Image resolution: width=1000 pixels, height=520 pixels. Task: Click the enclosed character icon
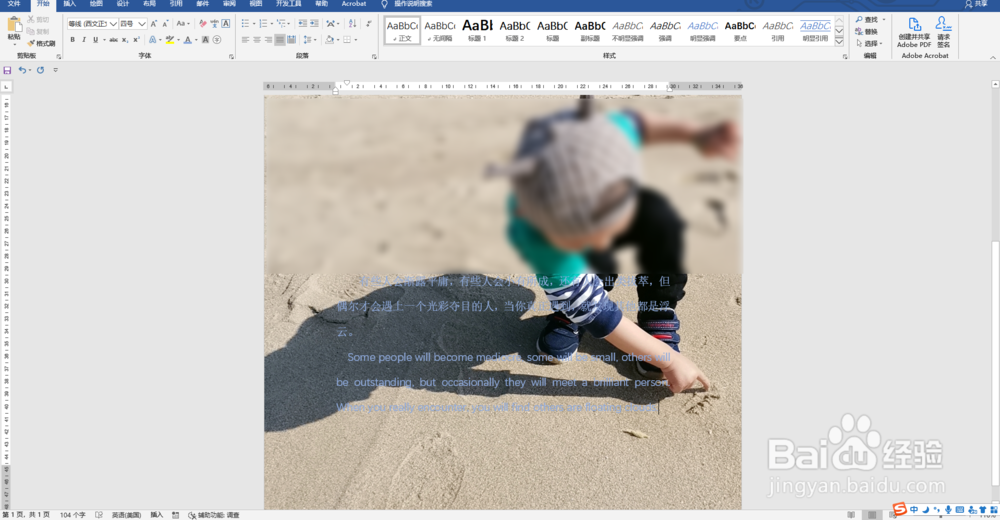(x=217, y=40)
